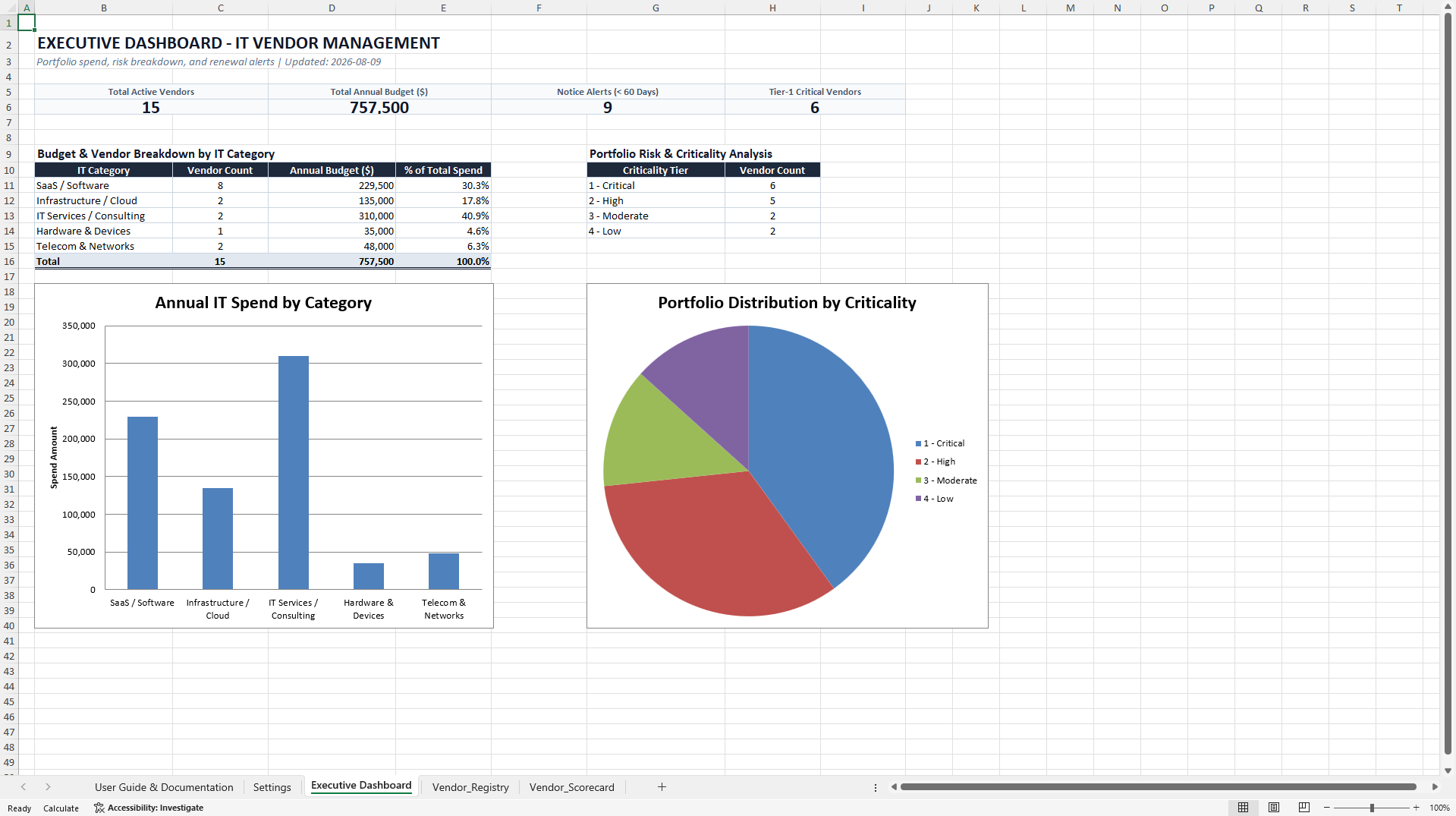Click Tier-1 Critical Vendors value 6
Viewport: 1456px width, 816px height.
(815, 108)
